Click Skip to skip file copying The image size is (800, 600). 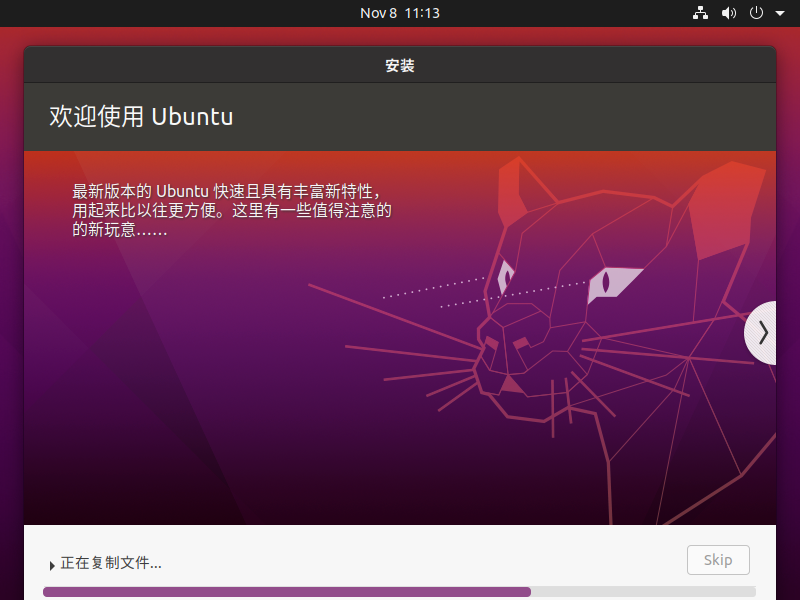[x=718, y=560]
